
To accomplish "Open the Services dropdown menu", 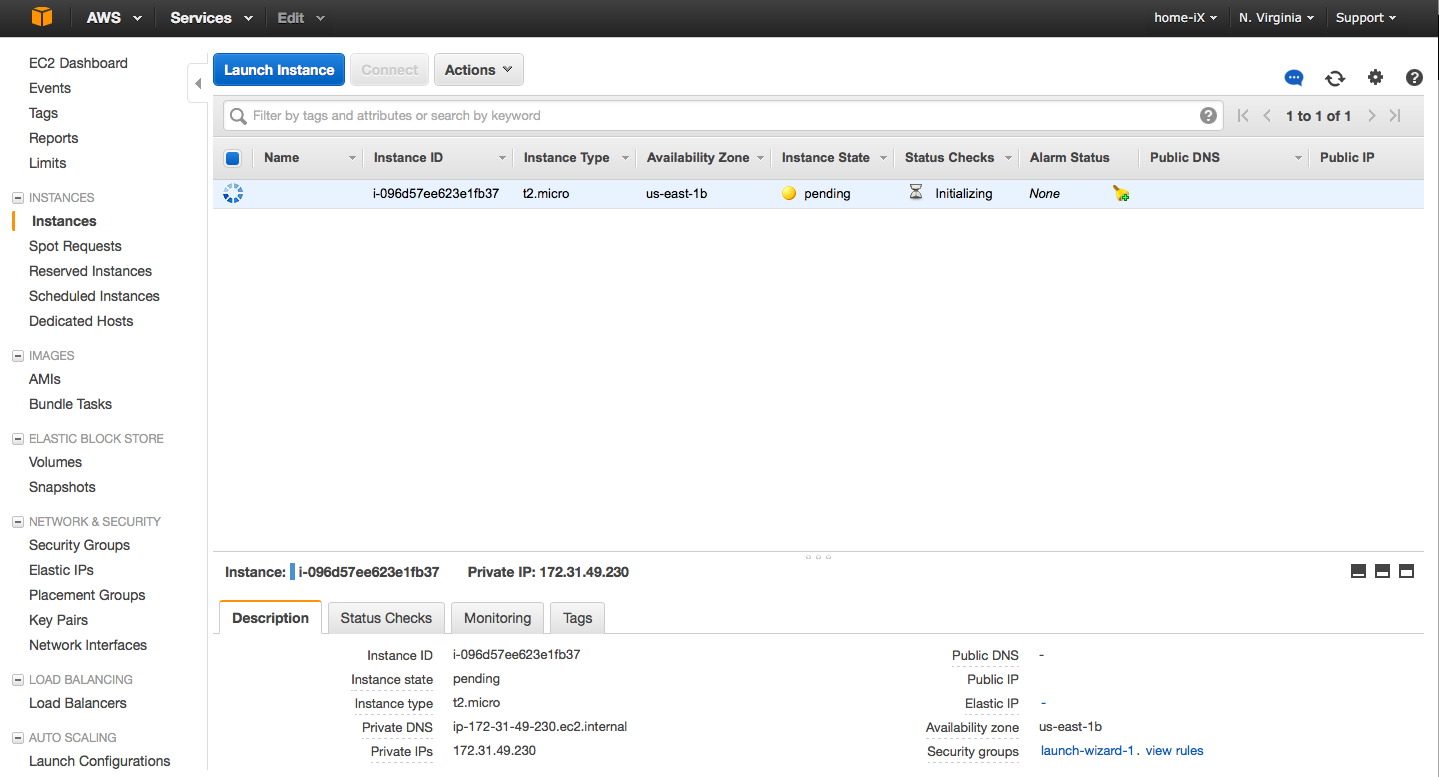I will coord(211,18).
